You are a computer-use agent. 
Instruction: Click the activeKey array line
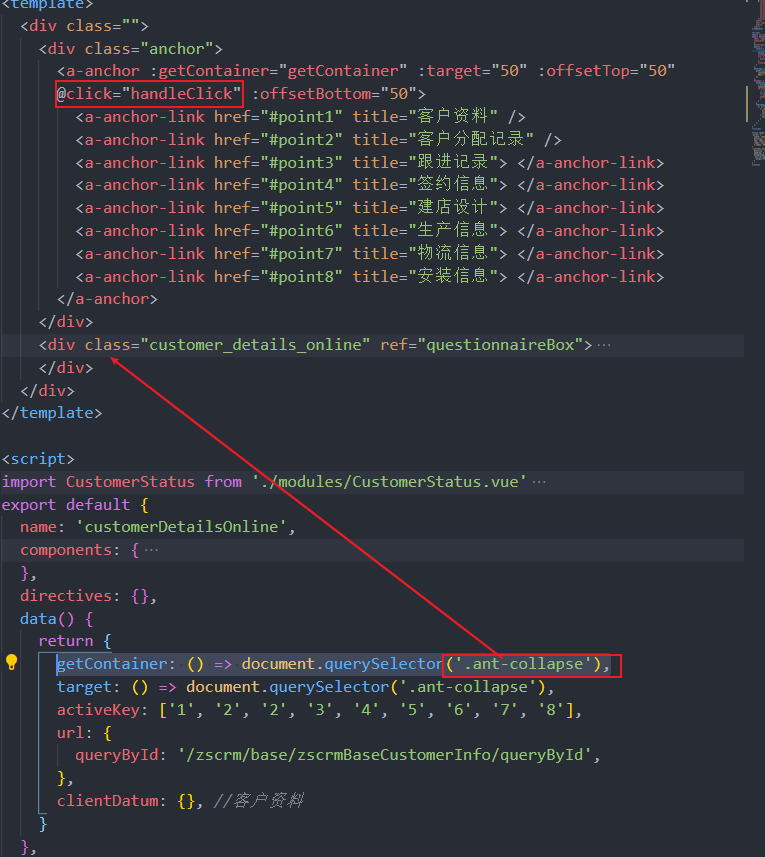[320, 711]
